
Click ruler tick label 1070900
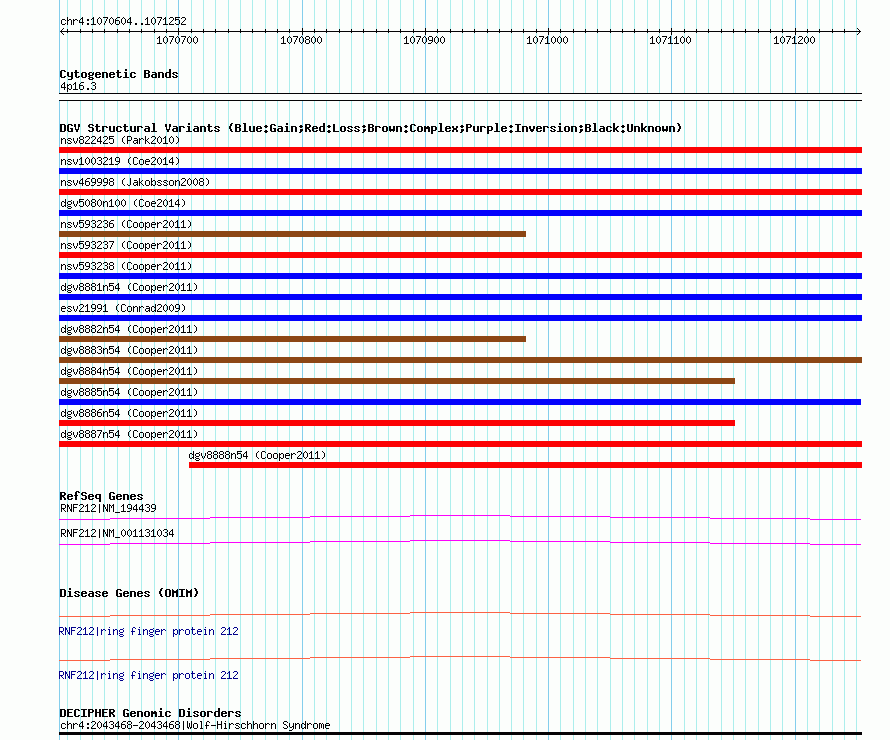coord(424,40)
